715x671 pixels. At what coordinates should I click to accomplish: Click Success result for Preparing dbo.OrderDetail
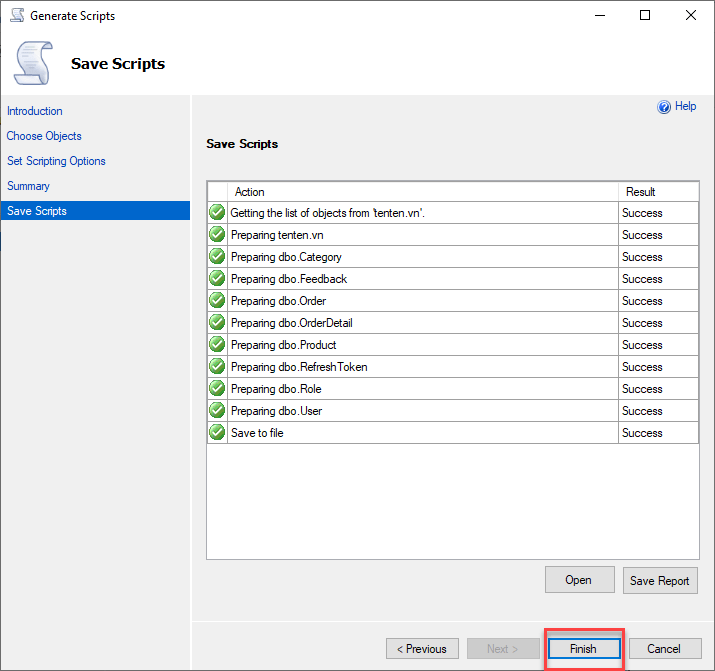point(642,323)
